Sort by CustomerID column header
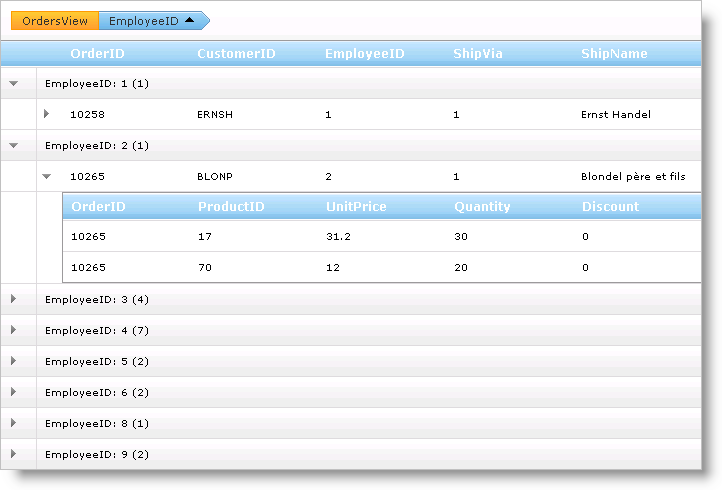 click(236, 54)
